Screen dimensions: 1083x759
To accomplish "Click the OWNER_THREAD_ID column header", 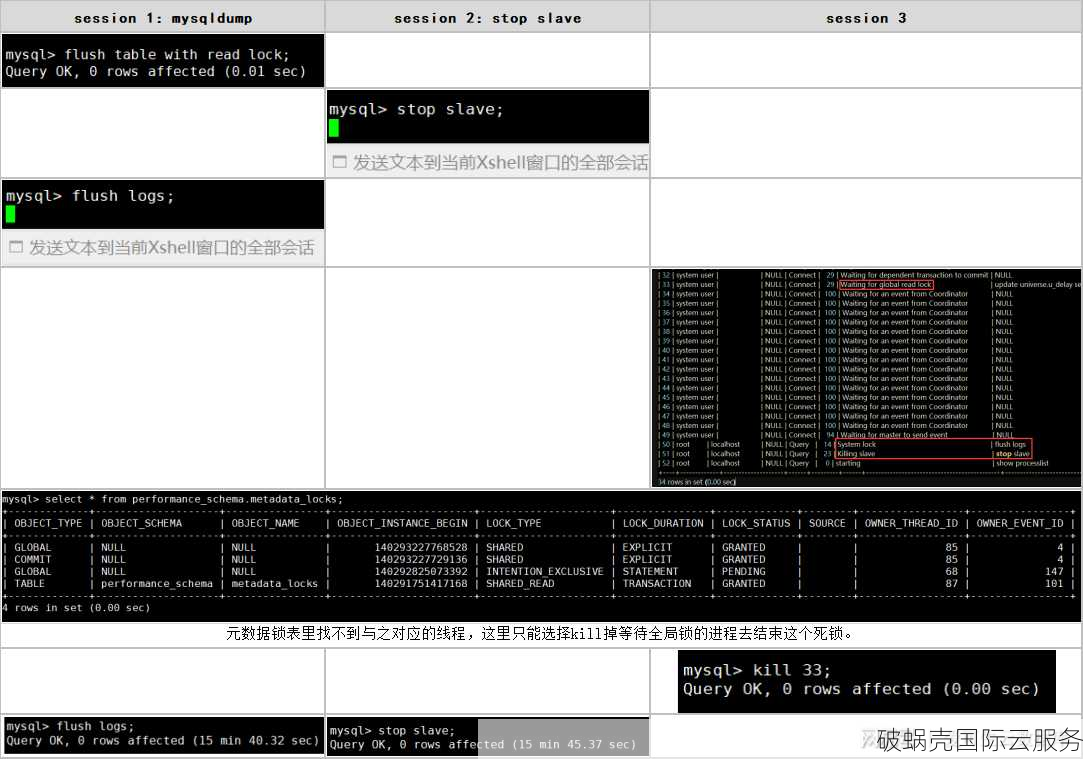I will click(x=911, y=523).
